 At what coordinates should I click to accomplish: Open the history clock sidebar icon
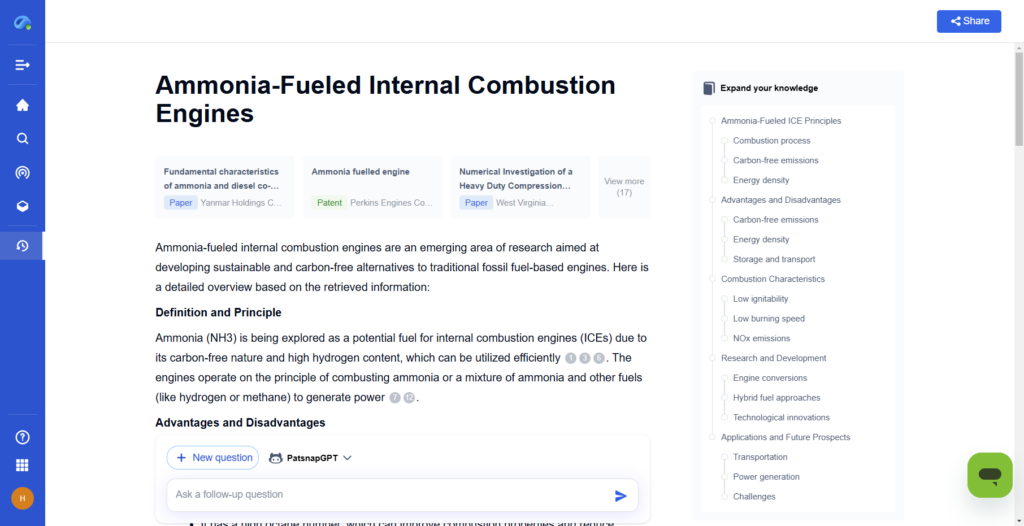tap(22, 246)
